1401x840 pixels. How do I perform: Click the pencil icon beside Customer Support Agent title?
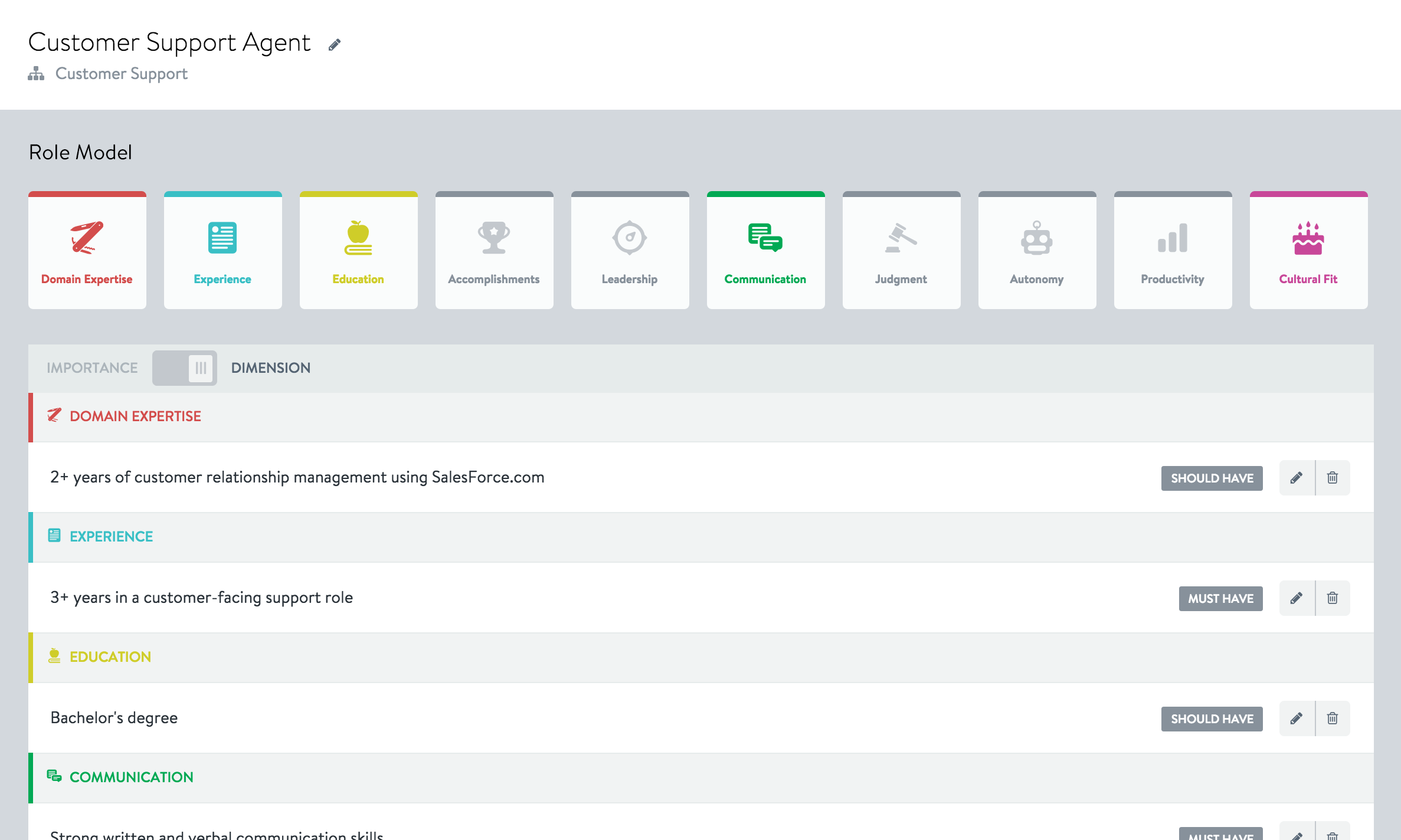pos(335,45)
